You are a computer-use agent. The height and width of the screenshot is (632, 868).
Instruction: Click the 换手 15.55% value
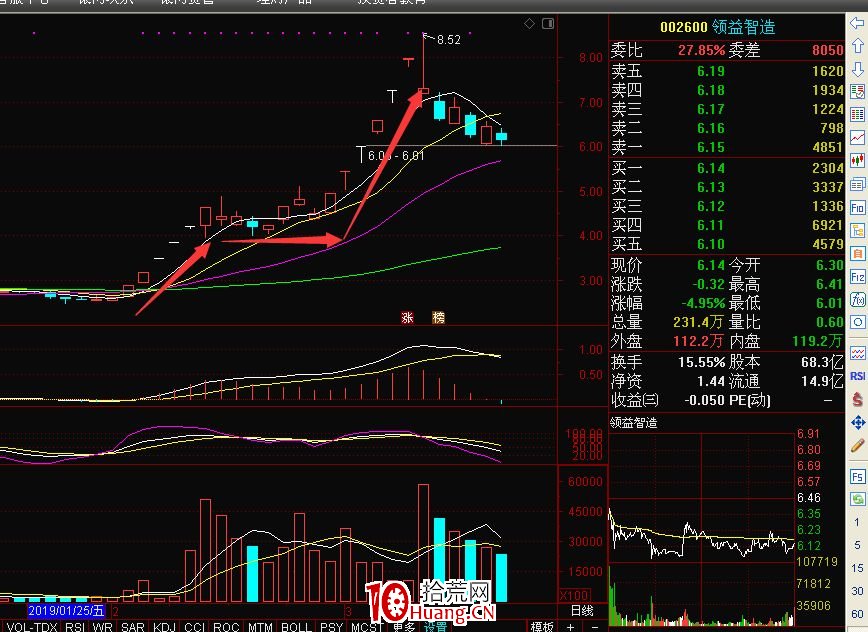click(701, 362)
